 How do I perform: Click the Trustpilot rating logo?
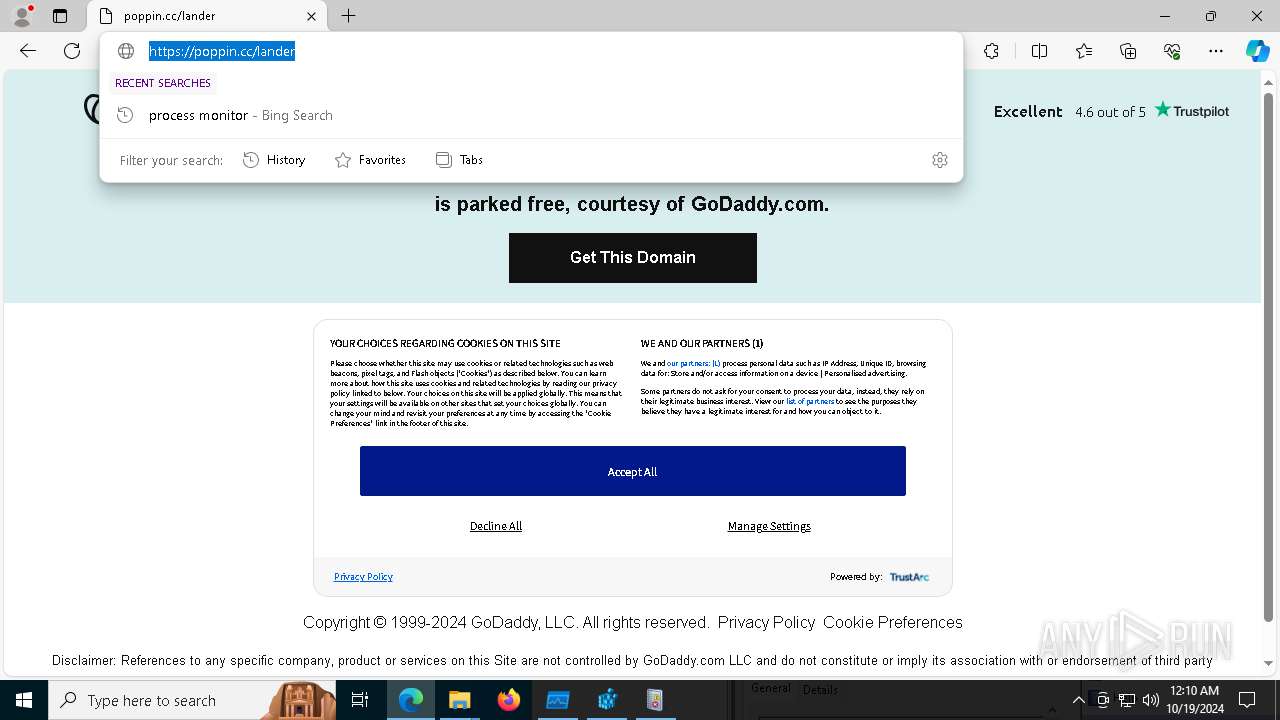click(x=1192, y=111)
